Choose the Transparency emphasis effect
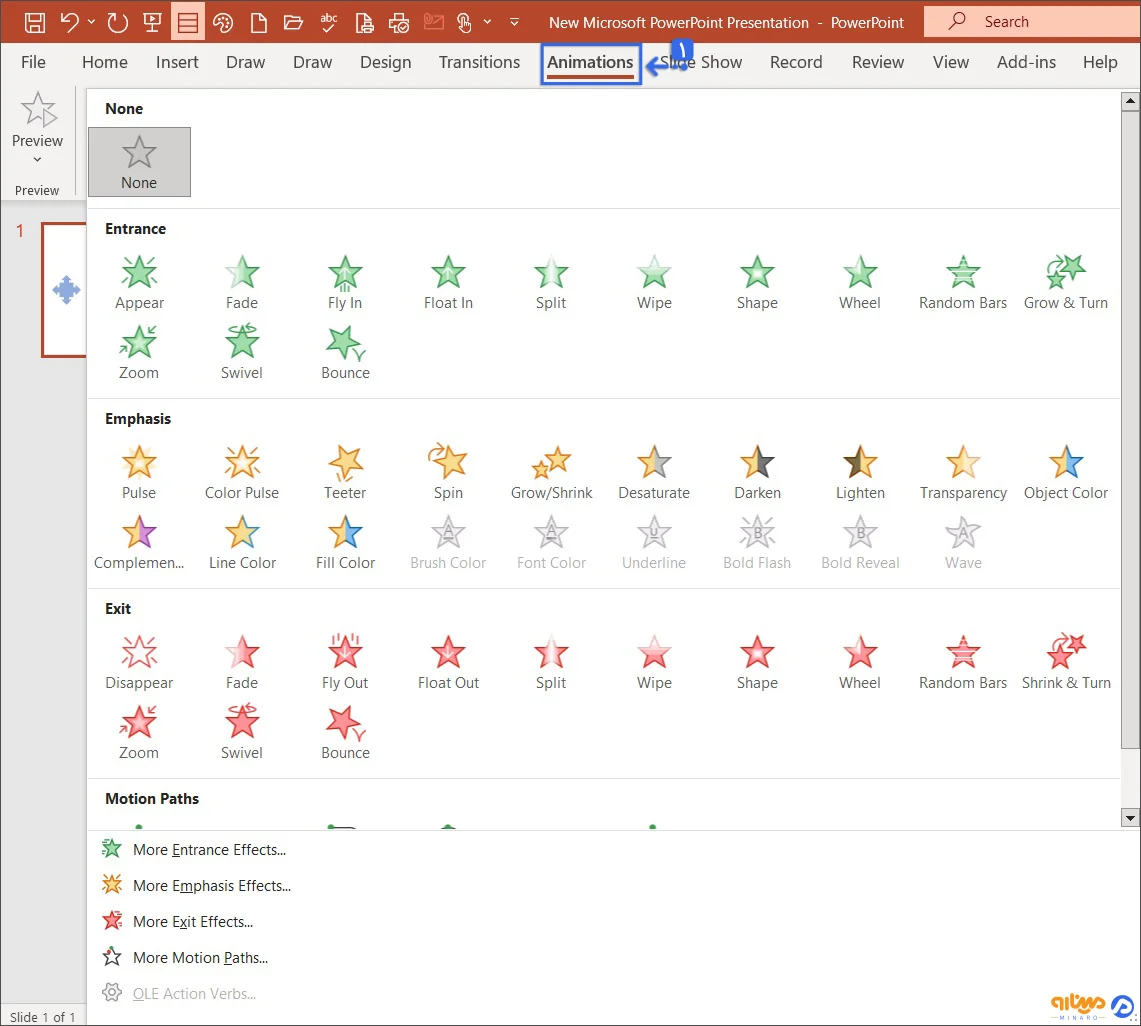This screenshot has width=1141, height=1026. coord(963,473)
